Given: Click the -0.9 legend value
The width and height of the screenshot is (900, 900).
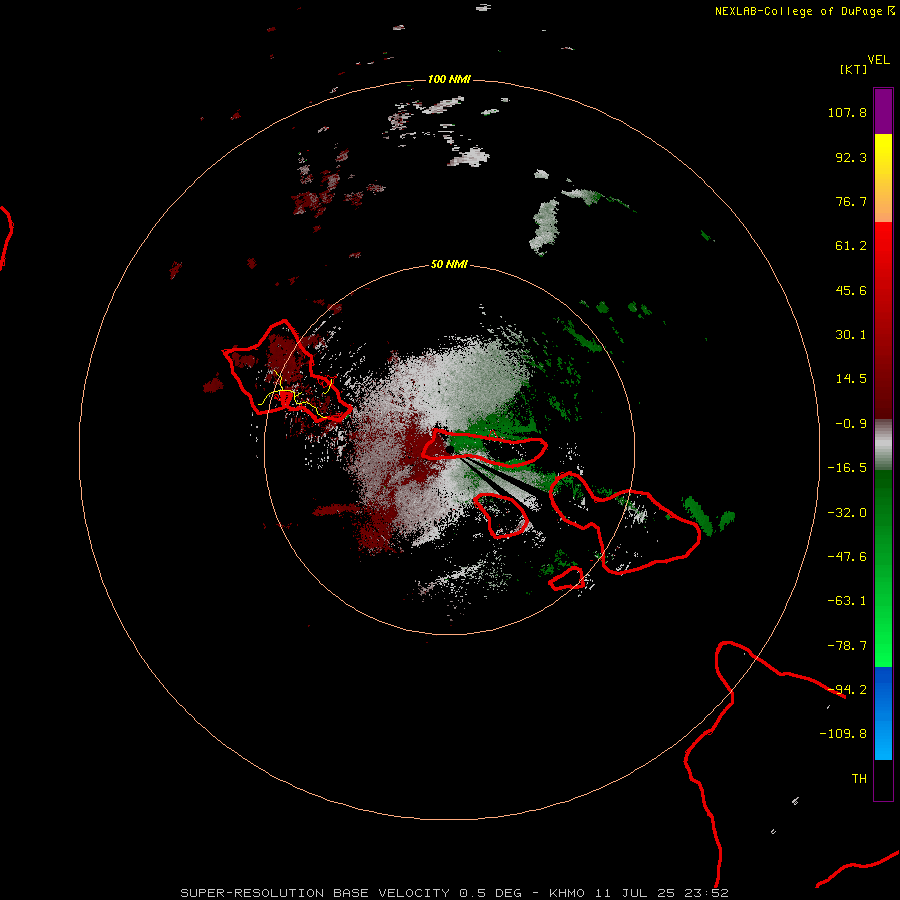Looking at the screenshot, I should click(x=851, y=424).
